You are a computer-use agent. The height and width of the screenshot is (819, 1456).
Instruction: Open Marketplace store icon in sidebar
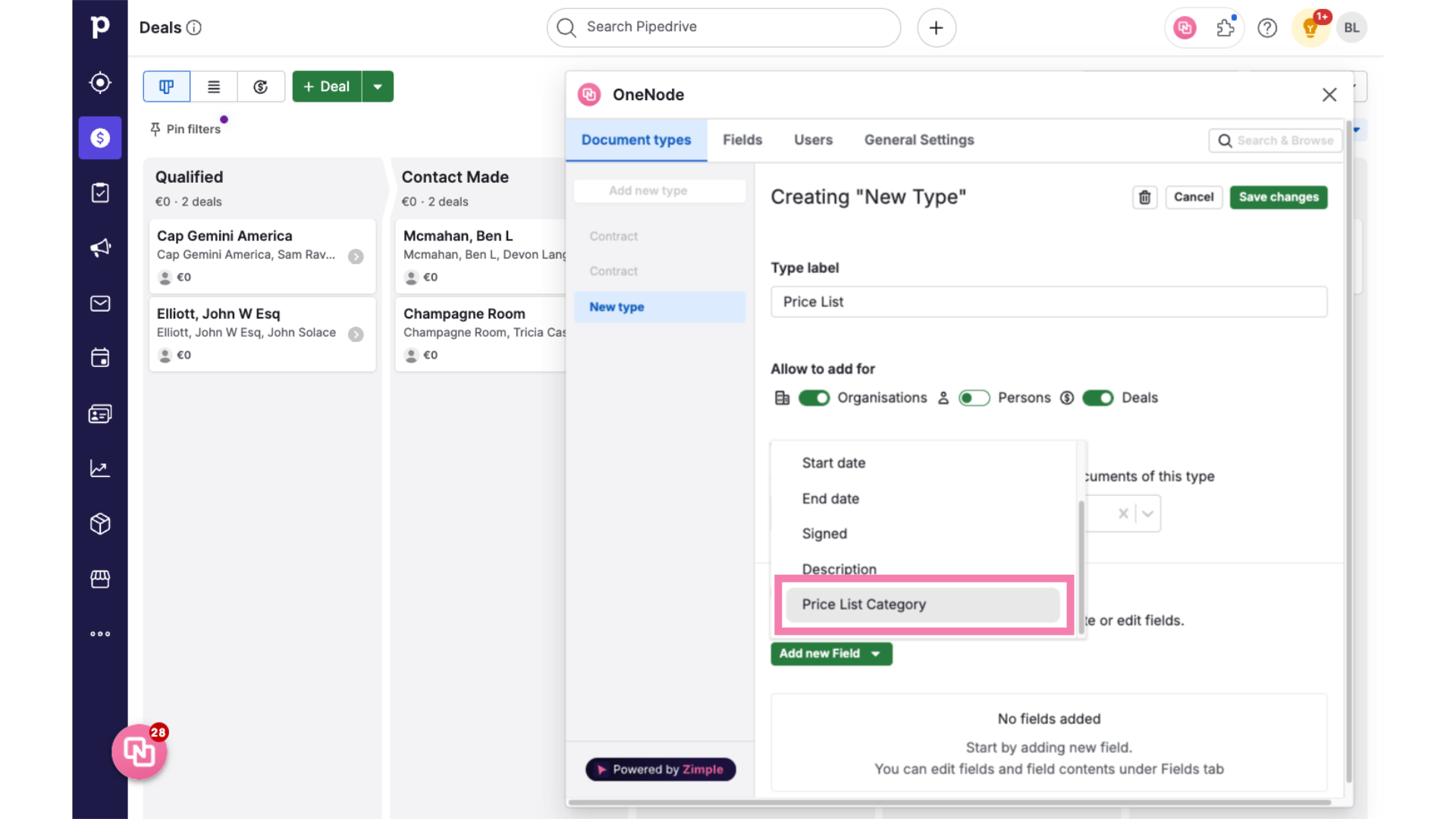click(x=100, y=579)
